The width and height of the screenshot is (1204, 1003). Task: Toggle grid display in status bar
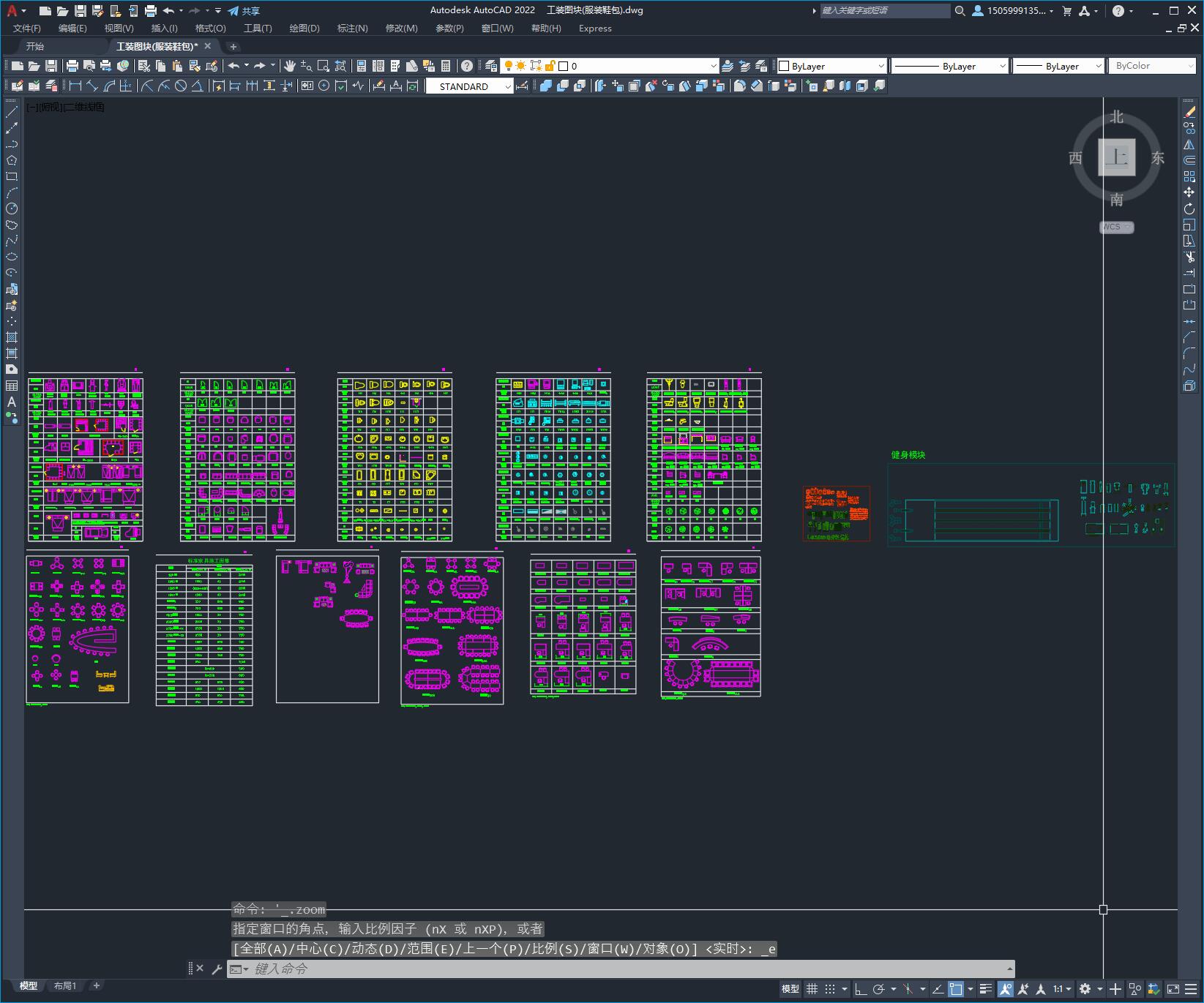(812, 989)
